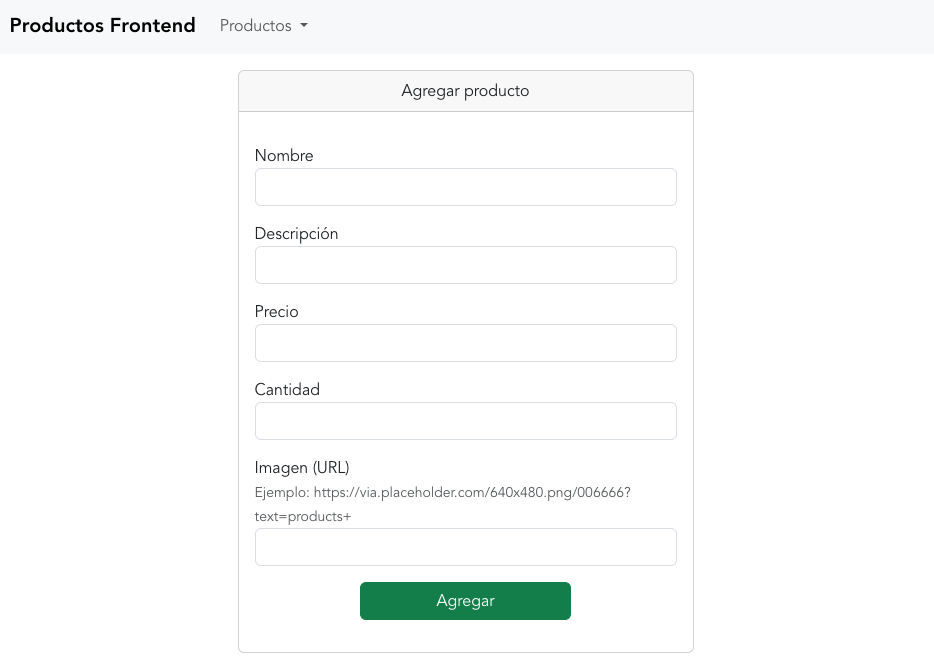Focus the Imagen (URL) input field
The image size is (934, 666).
[x=465, y=547]
